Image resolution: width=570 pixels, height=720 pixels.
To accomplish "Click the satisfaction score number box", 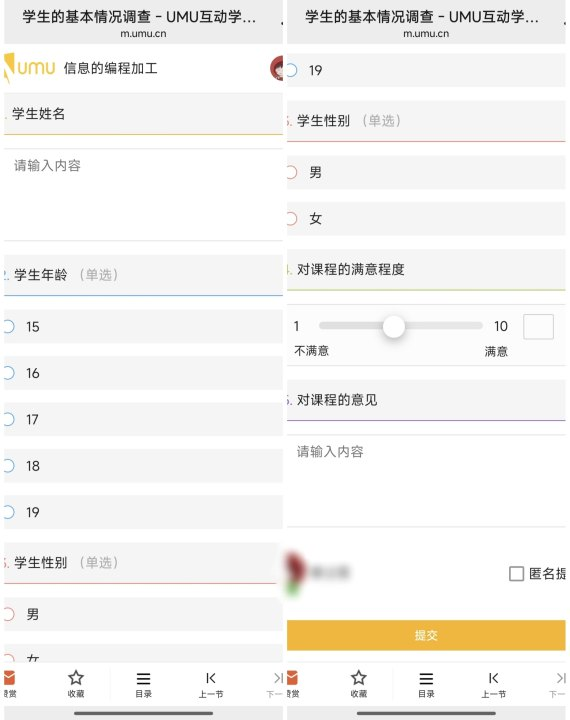I will (538, 326).
